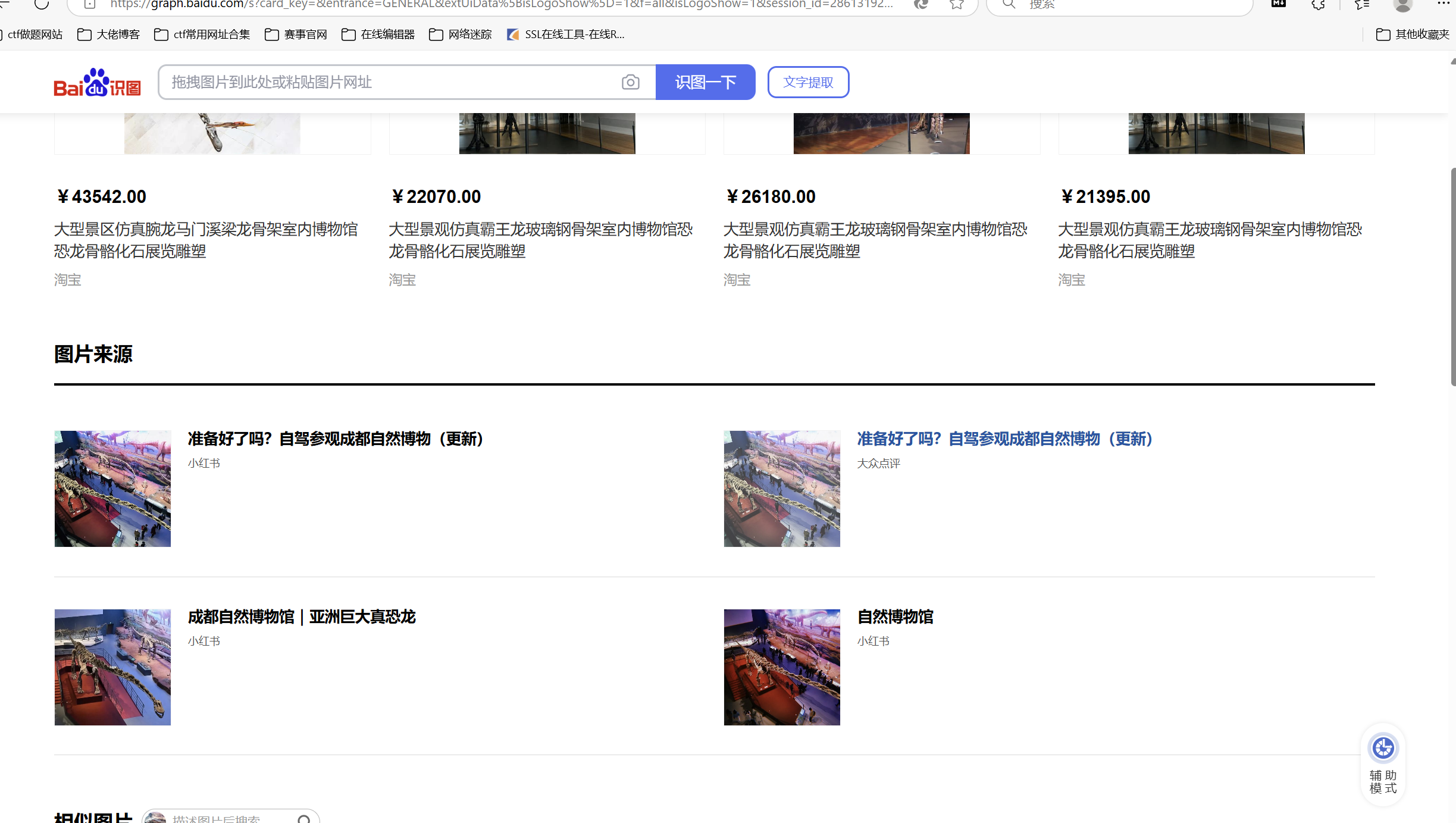Open the ¥26180.00 霸王龙骨架 product title
1456x823 pixels.
coord(876,240)
